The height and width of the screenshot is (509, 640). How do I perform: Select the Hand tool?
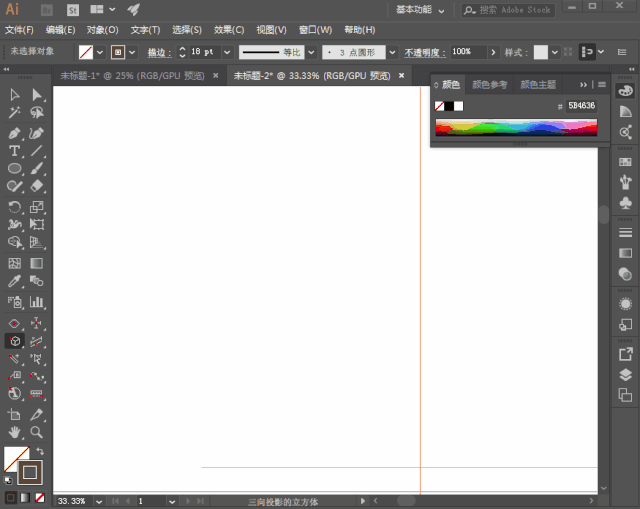15,432
